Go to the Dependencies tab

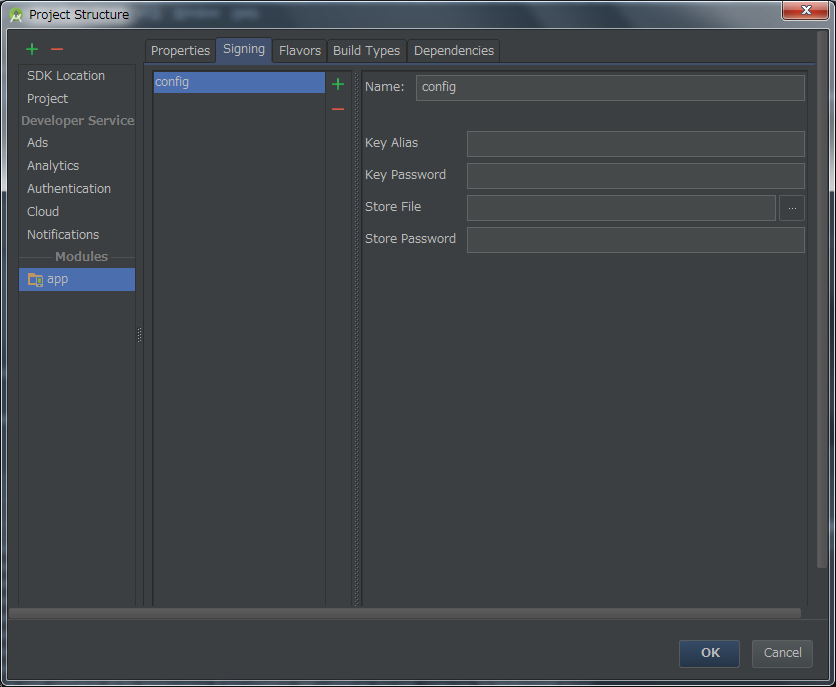(x=453, y=50)
